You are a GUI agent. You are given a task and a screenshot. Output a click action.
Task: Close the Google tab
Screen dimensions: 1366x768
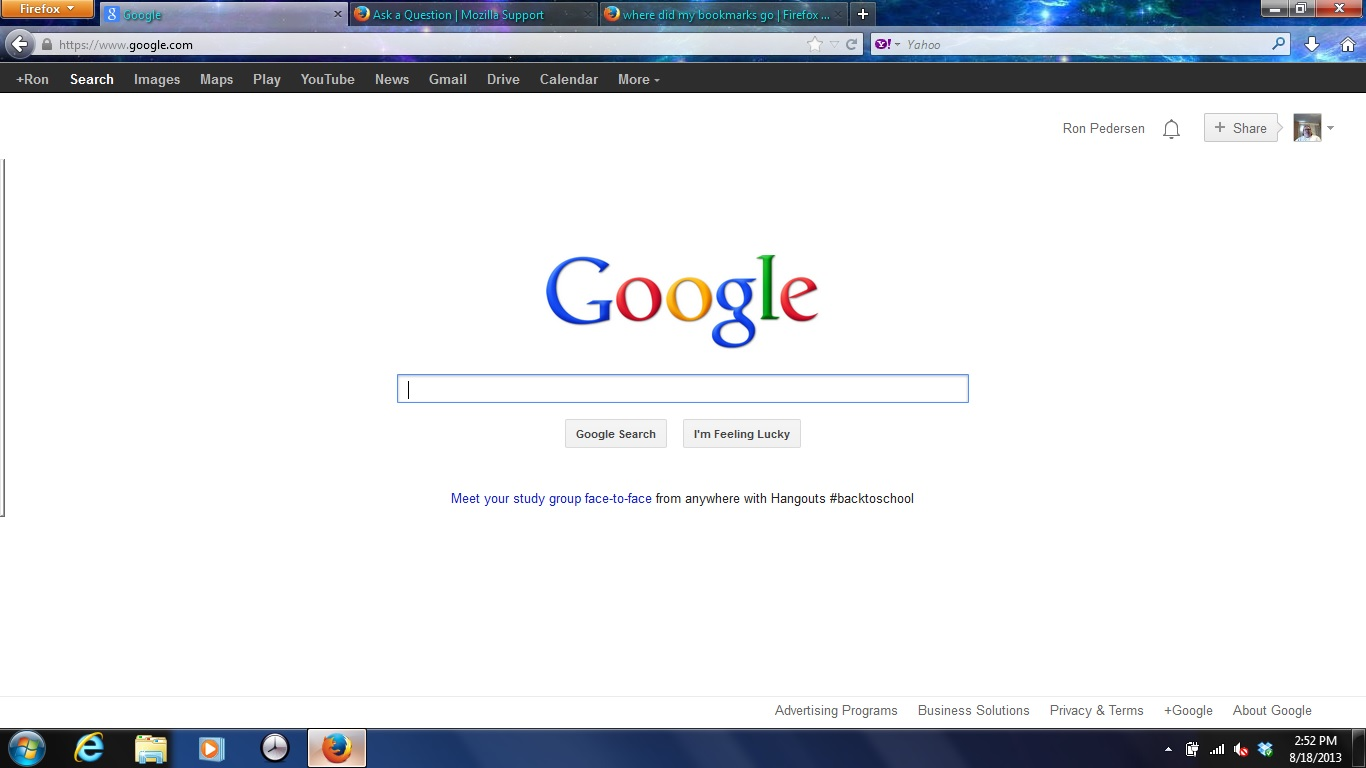pos(338,14)
